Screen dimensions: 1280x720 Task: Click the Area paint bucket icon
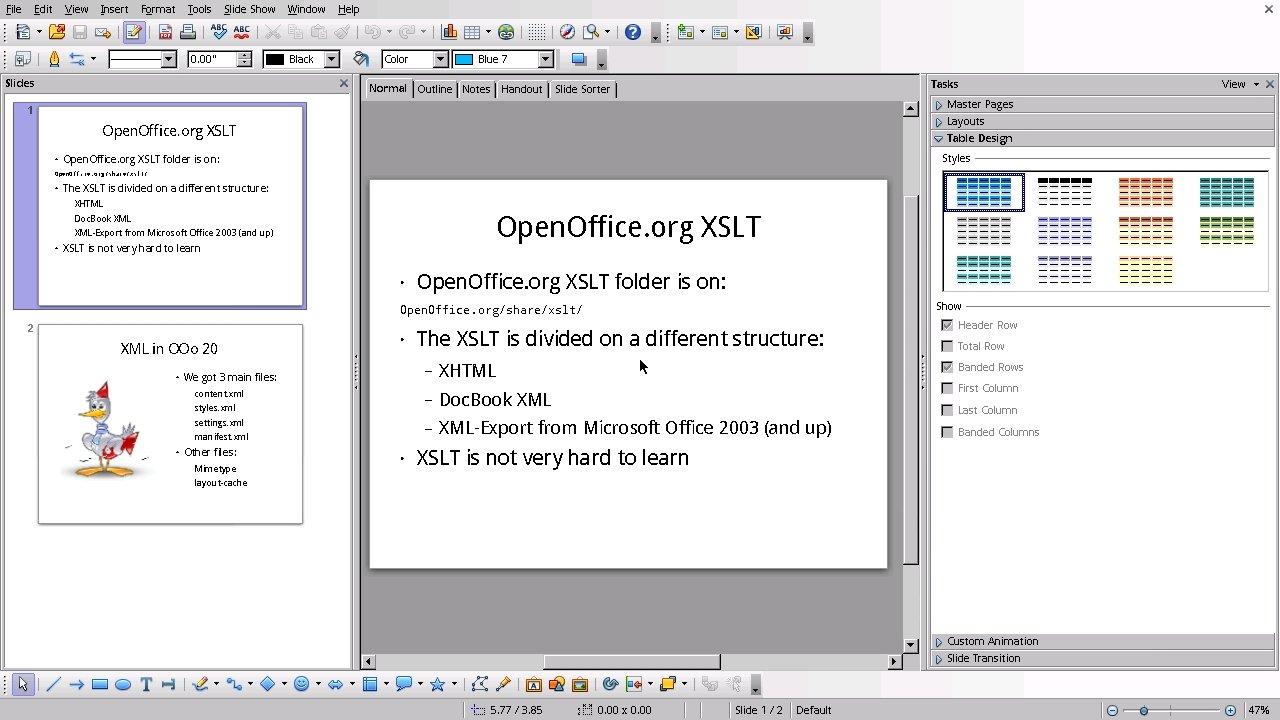[x=361, y=59]
